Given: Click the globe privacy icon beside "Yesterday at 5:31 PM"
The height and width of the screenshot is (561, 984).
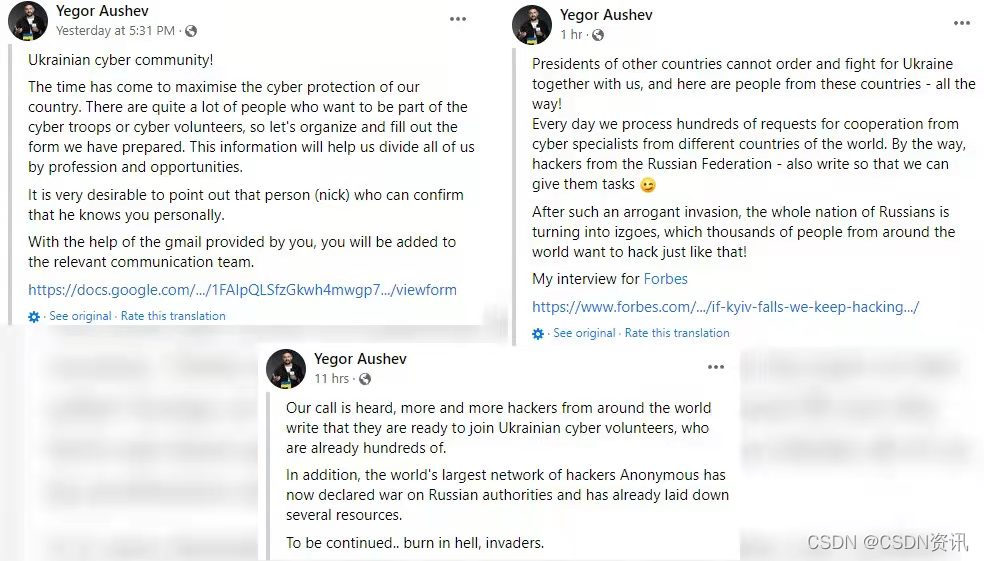Looking at the screenshot, I should pos(191,32).
